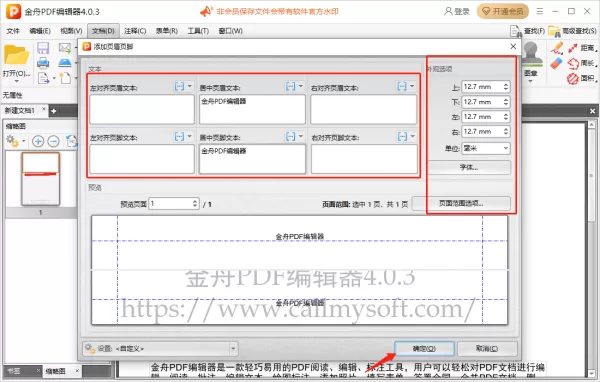The height and width of the screenshot is (382, 600).
Task: Expand center header macro dropdown arrow
Action: coord(301,86)
